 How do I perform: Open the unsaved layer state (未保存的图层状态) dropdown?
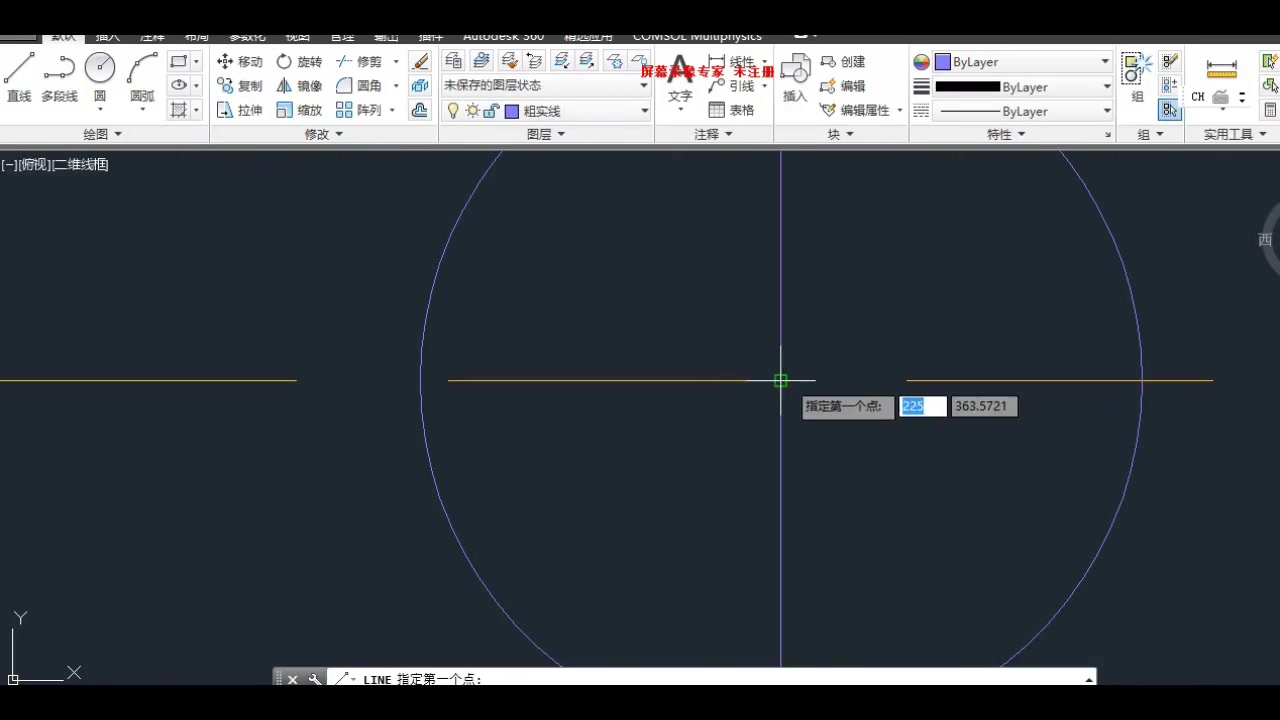(546, 86)
